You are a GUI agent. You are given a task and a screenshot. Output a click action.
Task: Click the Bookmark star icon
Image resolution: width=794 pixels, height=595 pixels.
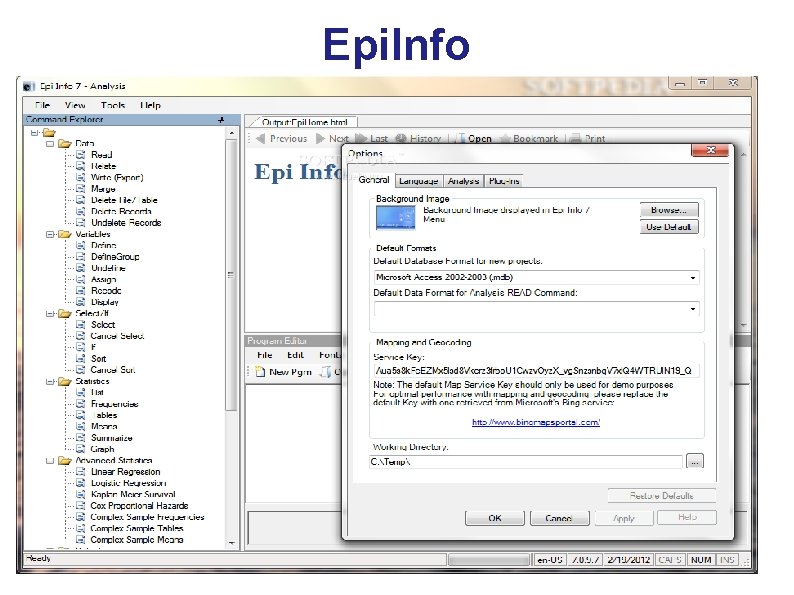point(505,138)
